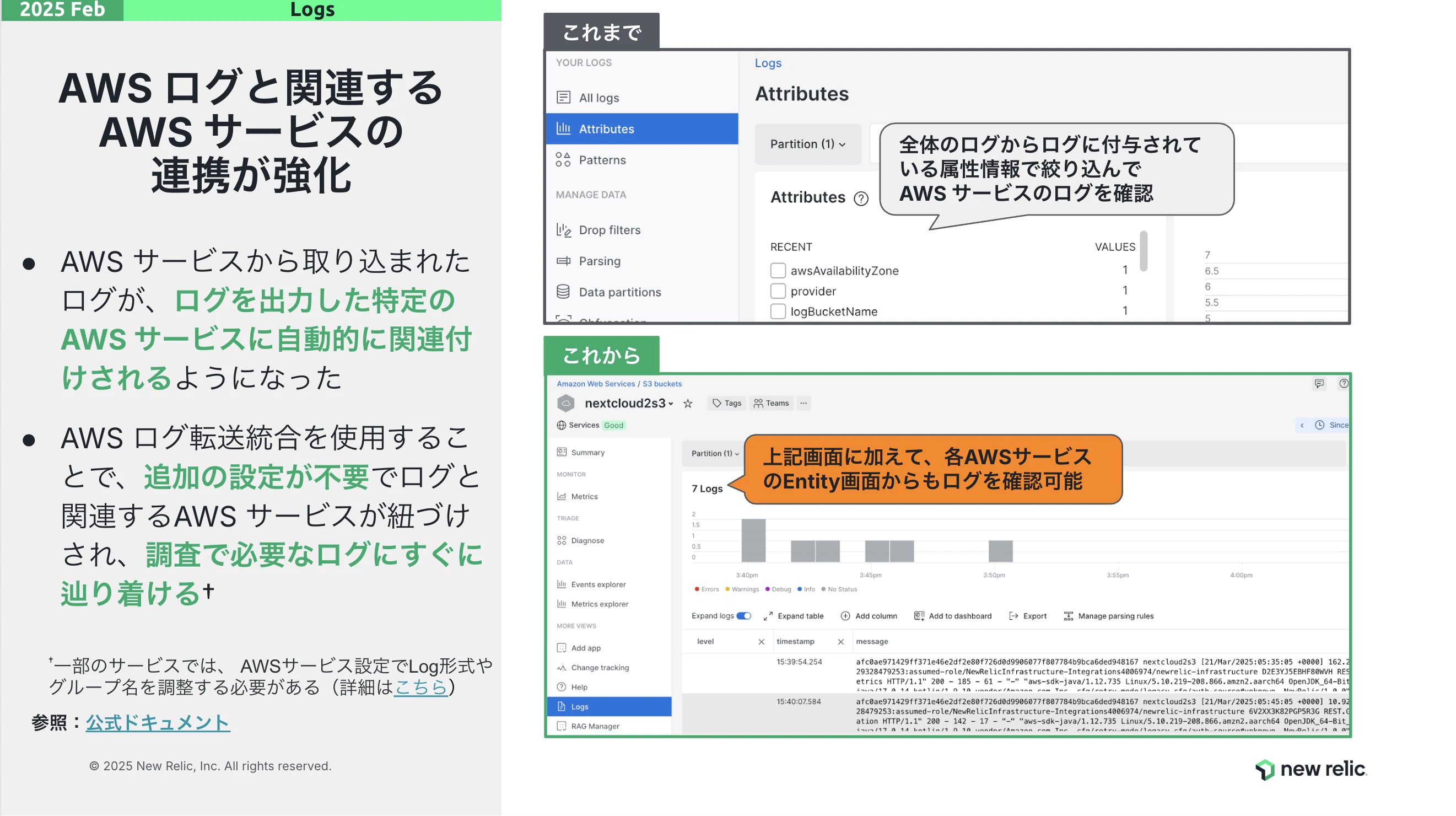Click the histogram bar near 3:50pm
This screenshot has height=816, width=1456.
point(1000,551)
